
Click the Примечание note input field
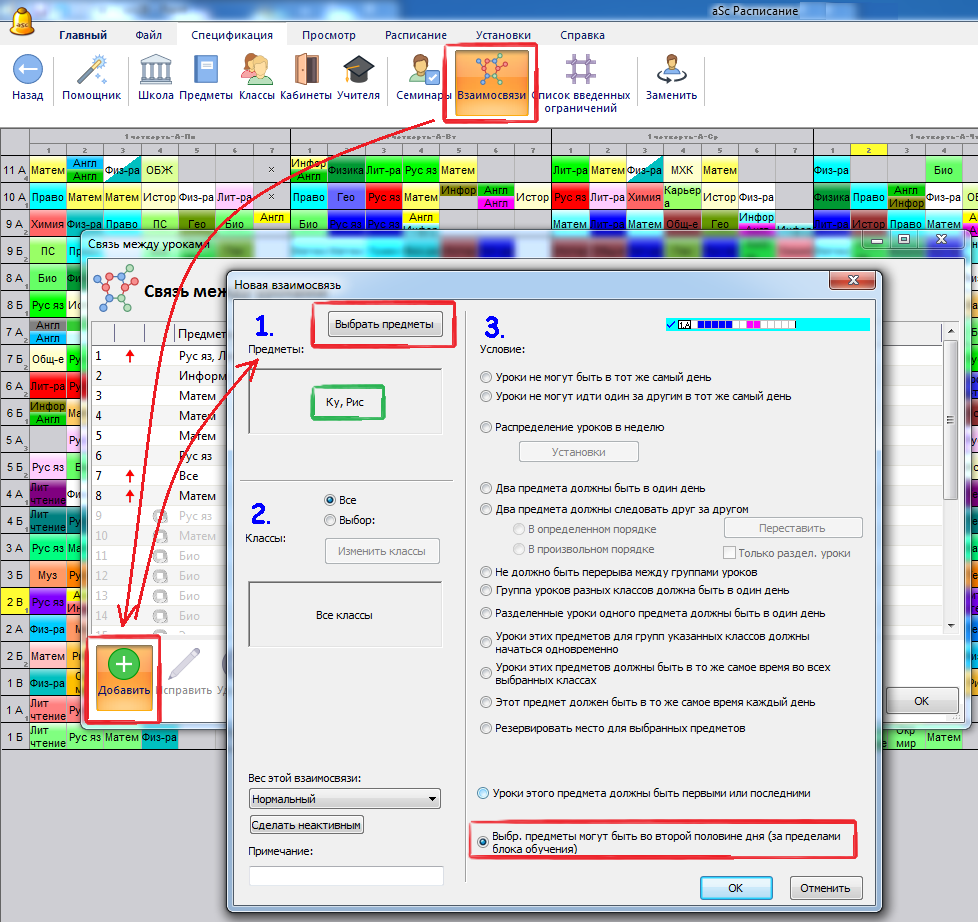[x=346, y=875]
